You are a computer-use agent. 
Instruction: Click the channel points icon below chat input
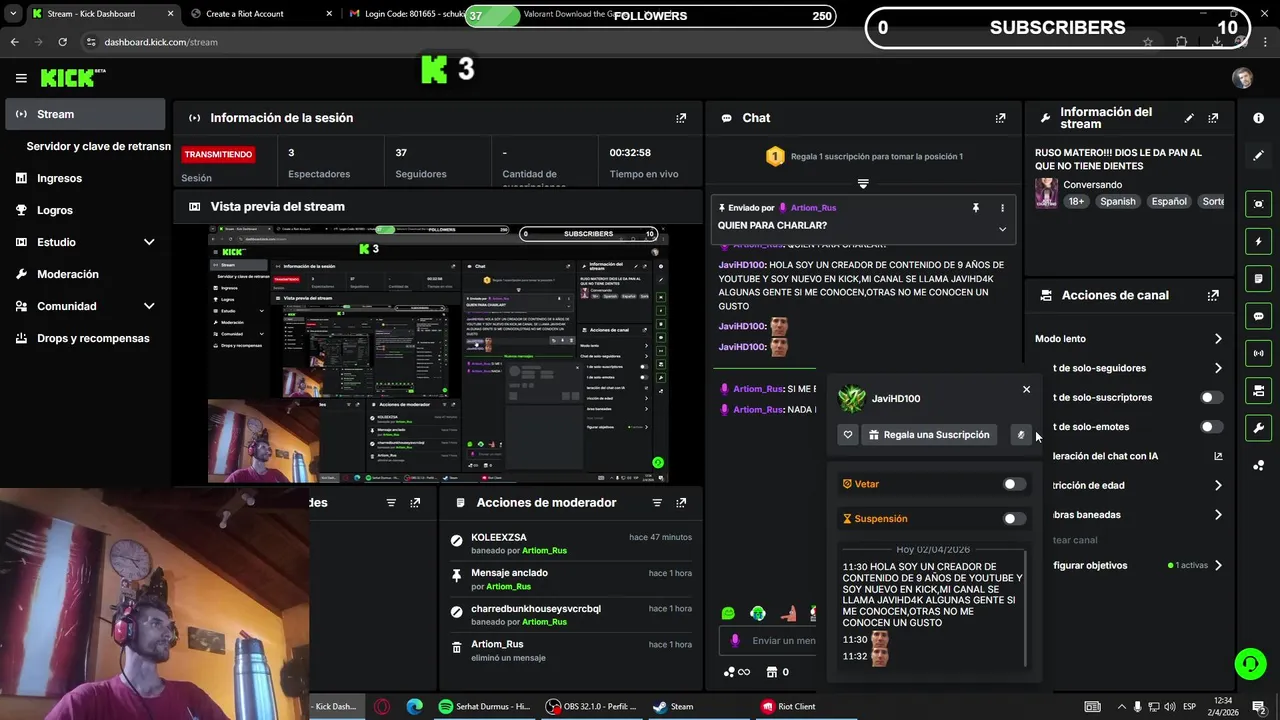pyautogui.click(x=736, y=672)
